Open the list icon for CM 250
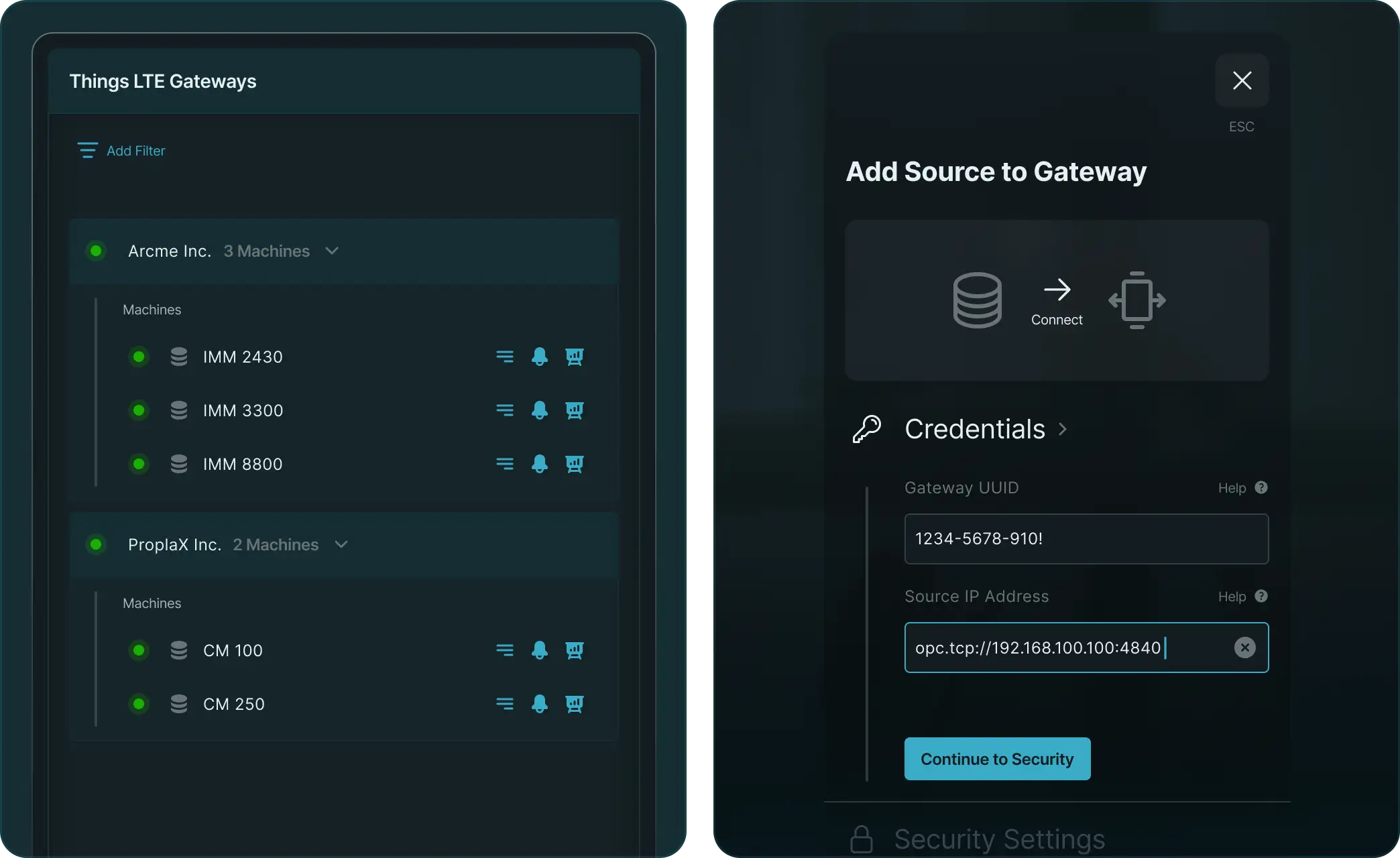 [504, 704]
